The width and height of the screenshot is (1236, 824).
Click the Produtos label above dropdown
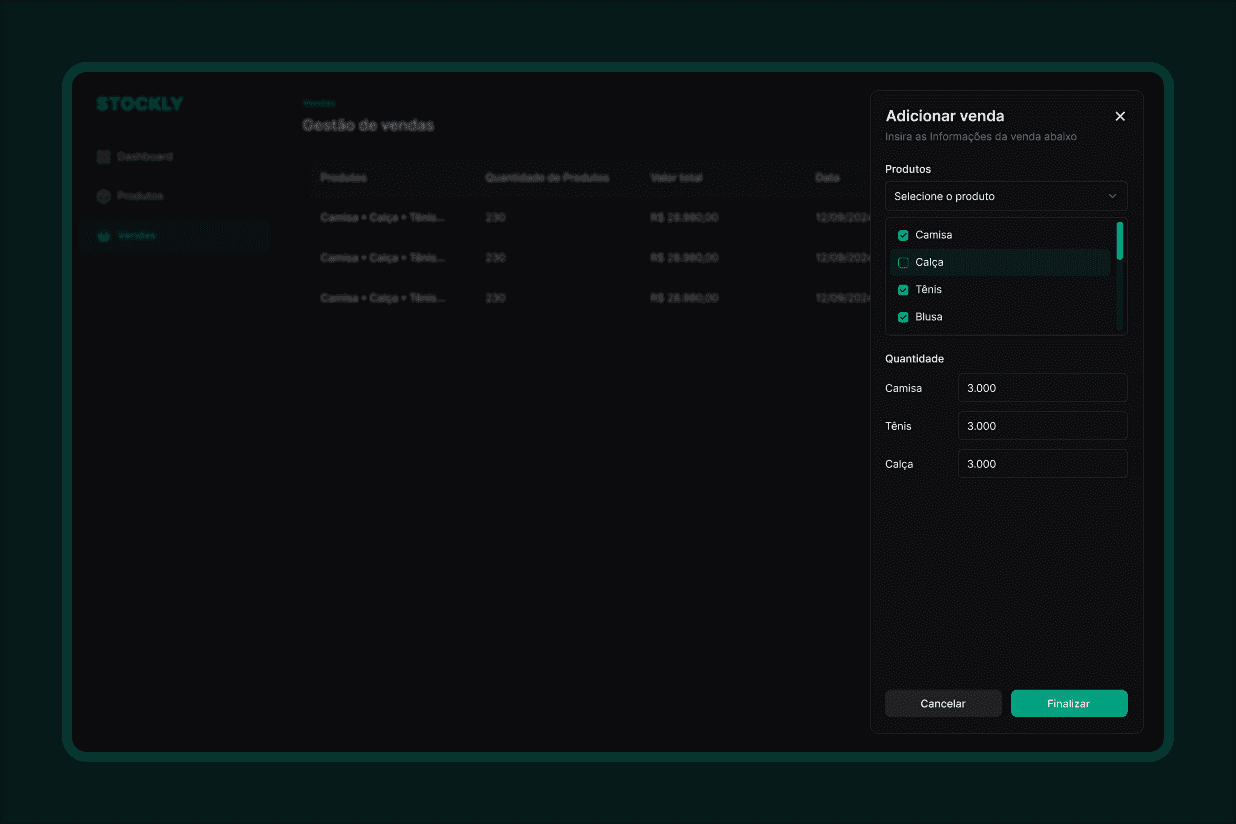pos(908,169)
